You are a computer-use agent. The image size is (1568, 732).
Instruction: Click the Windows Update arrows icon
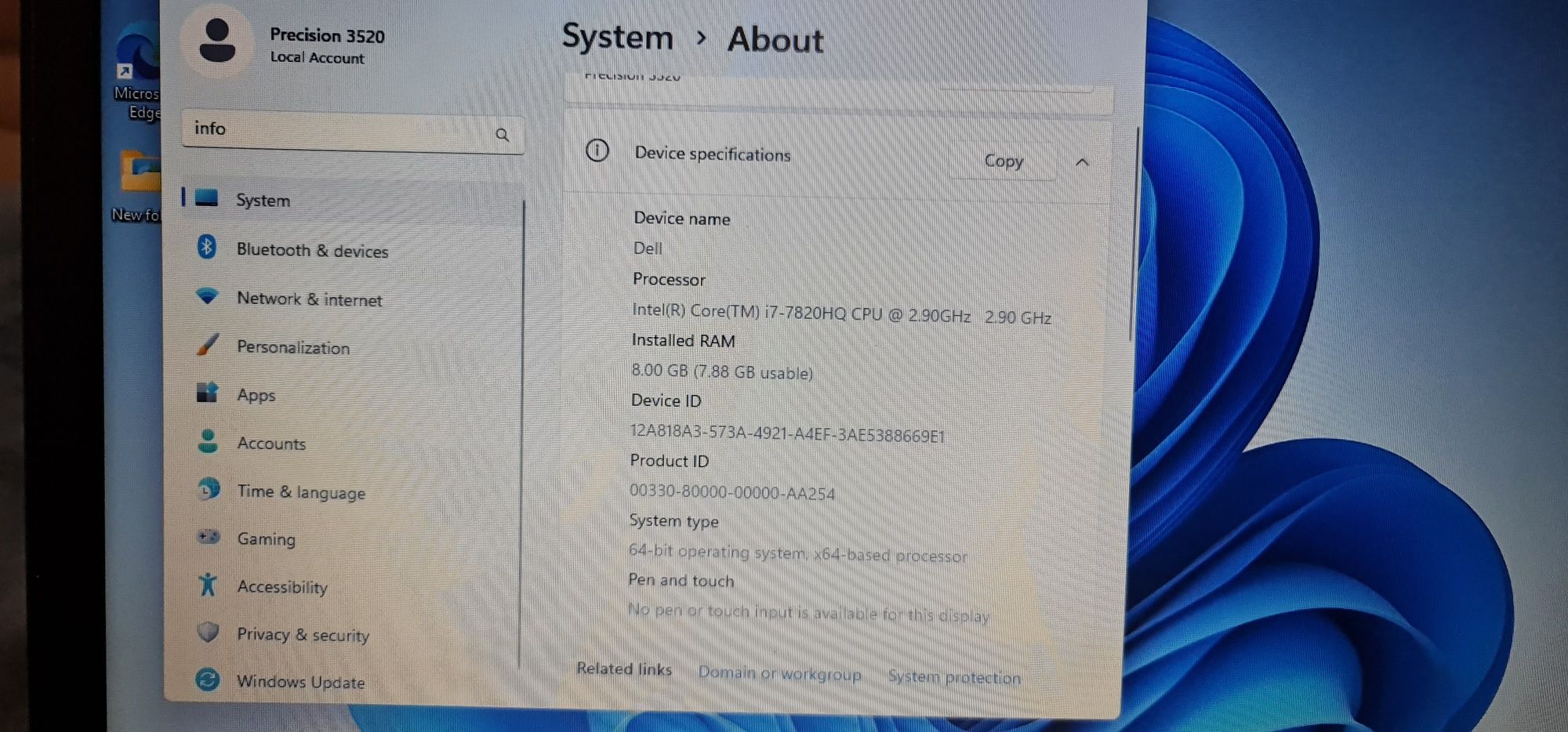coord(208,679)
